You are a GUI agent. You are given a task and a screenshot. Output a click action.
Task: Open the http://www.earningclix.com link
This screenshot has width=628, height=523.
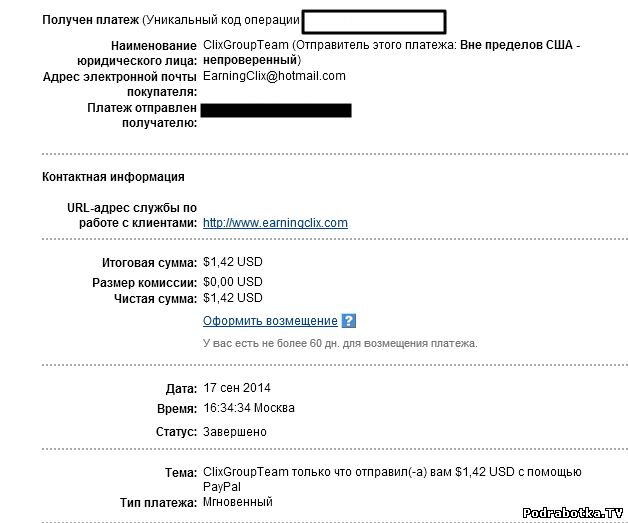click(275, 223)
